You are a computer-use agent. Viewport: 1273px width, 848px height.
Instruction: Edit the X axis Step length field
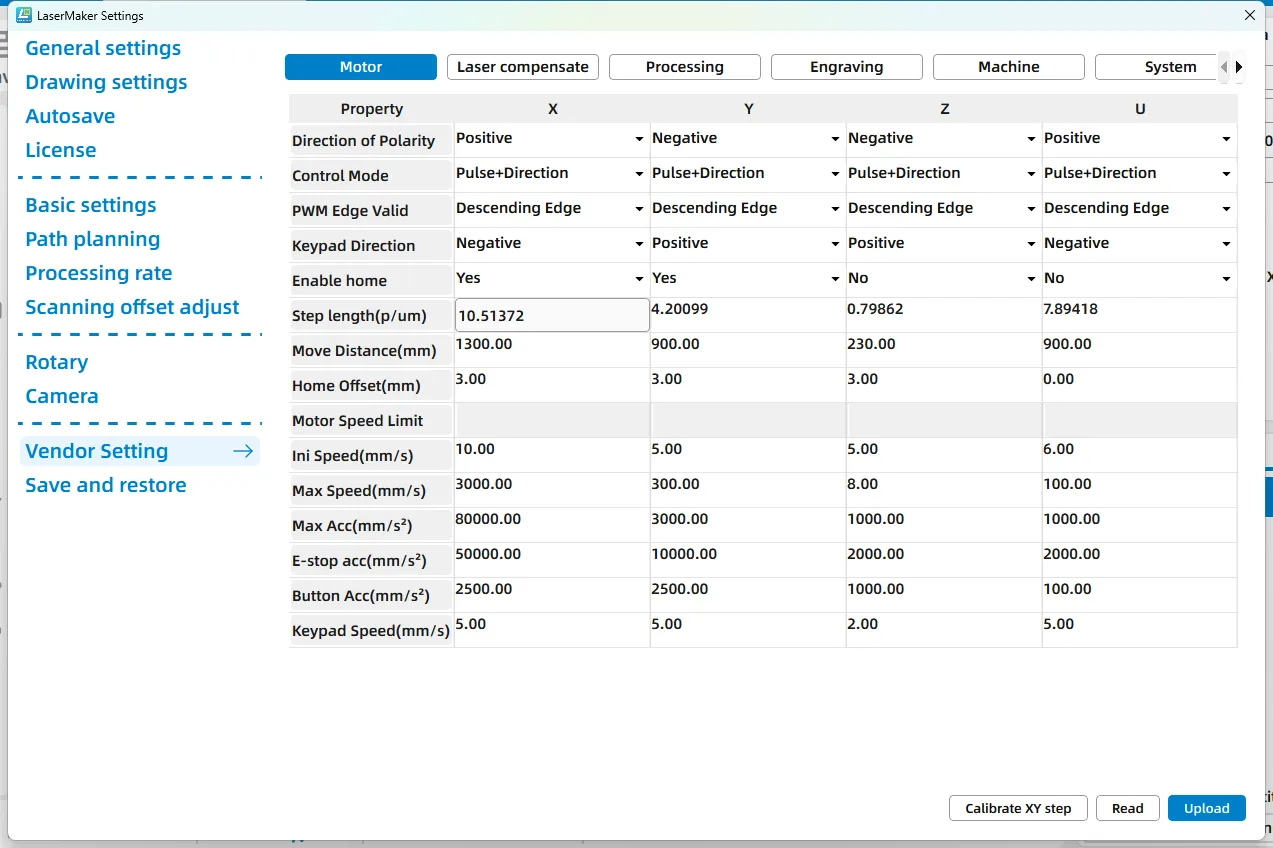[551, 315]
